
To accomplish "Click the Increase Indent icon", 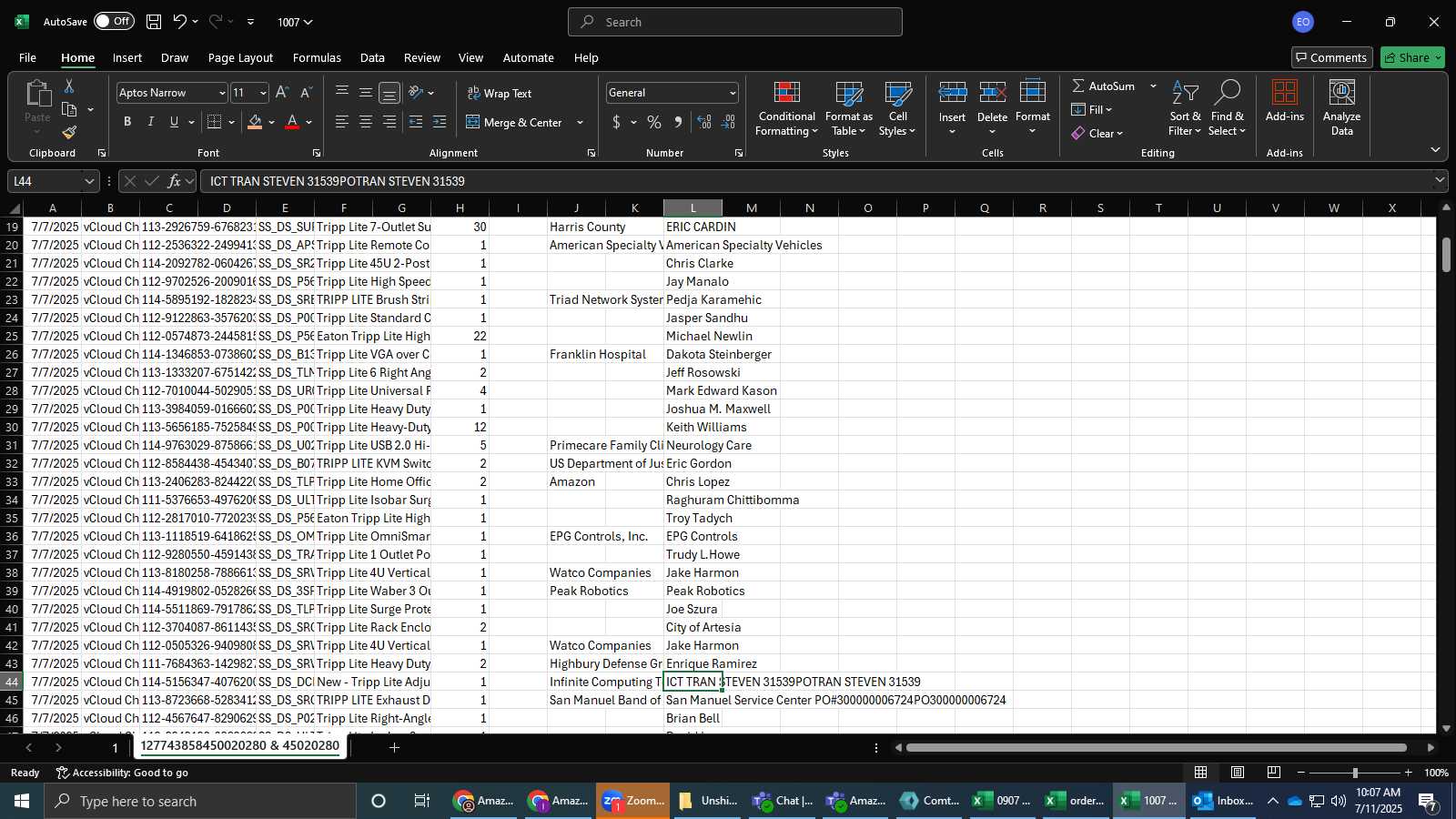I will [440, 122].
